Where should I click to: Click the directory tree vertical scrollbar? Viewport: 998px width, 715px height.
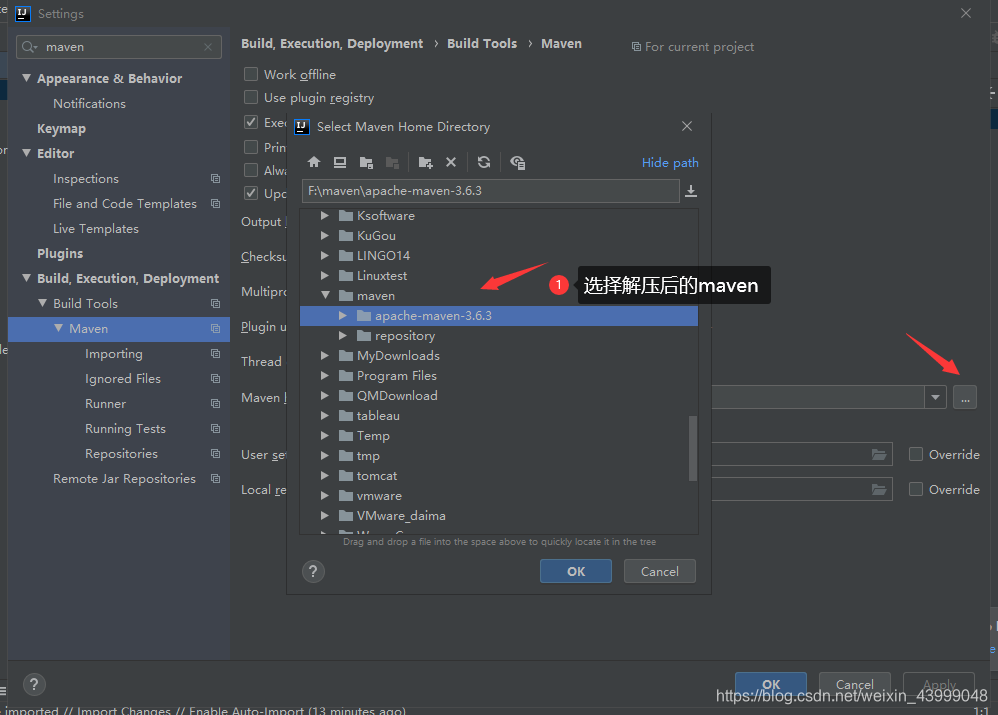pos(692,448)
